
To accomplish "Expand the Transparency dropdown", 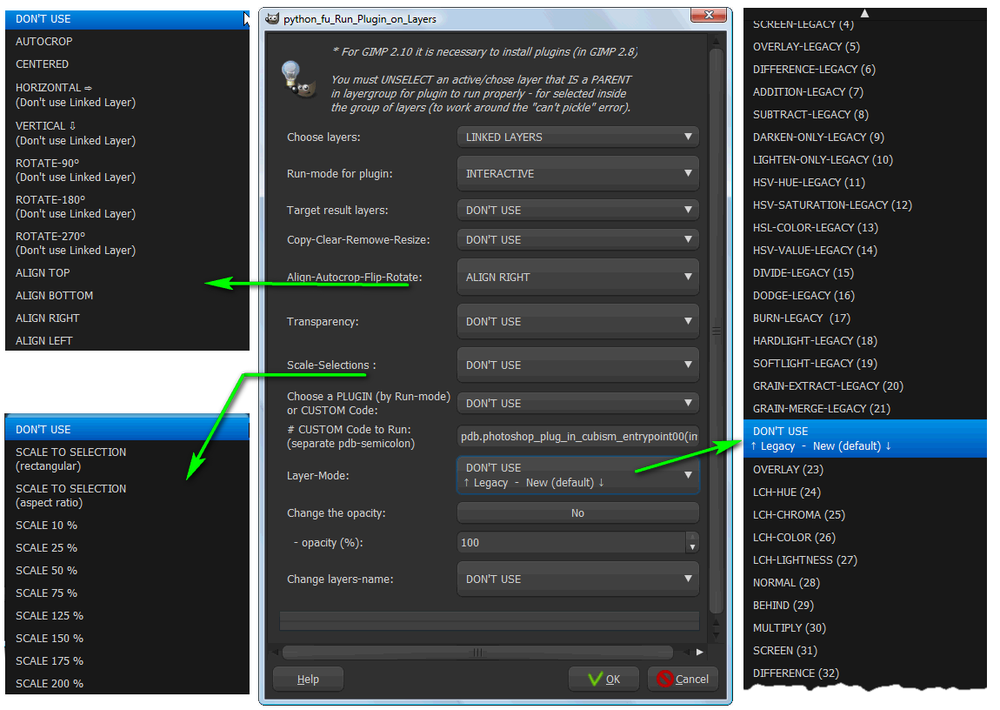I will point(578,322).
